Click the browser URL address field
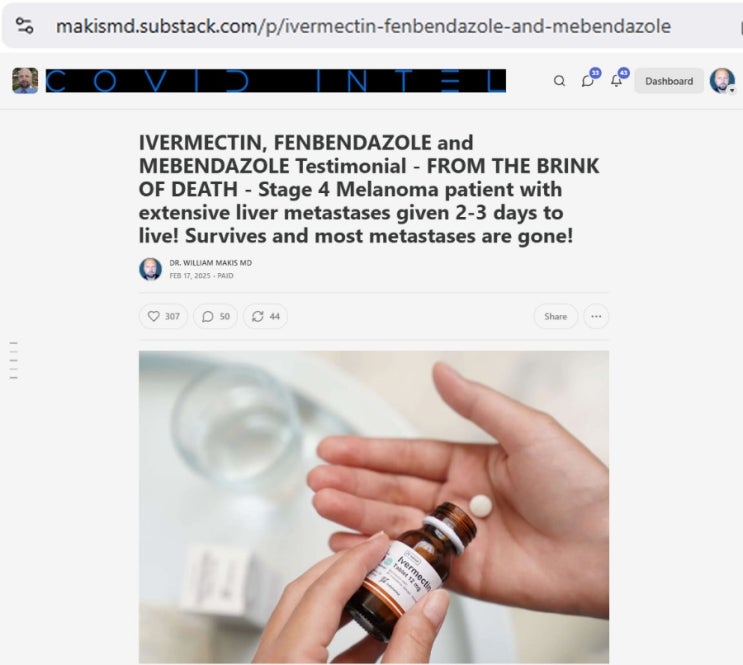 point(363,26)
